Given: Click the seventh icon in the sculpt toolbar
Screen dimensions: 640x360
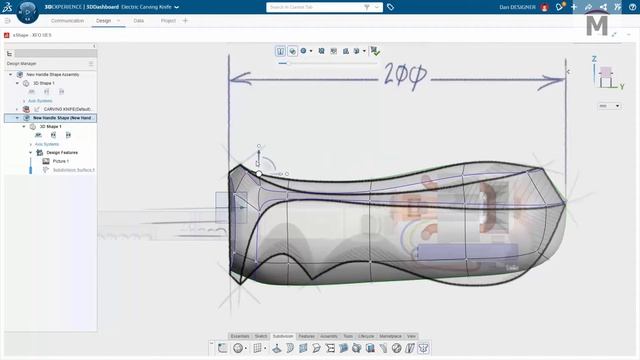Looking at the screenshot, I should pos(356,51).
